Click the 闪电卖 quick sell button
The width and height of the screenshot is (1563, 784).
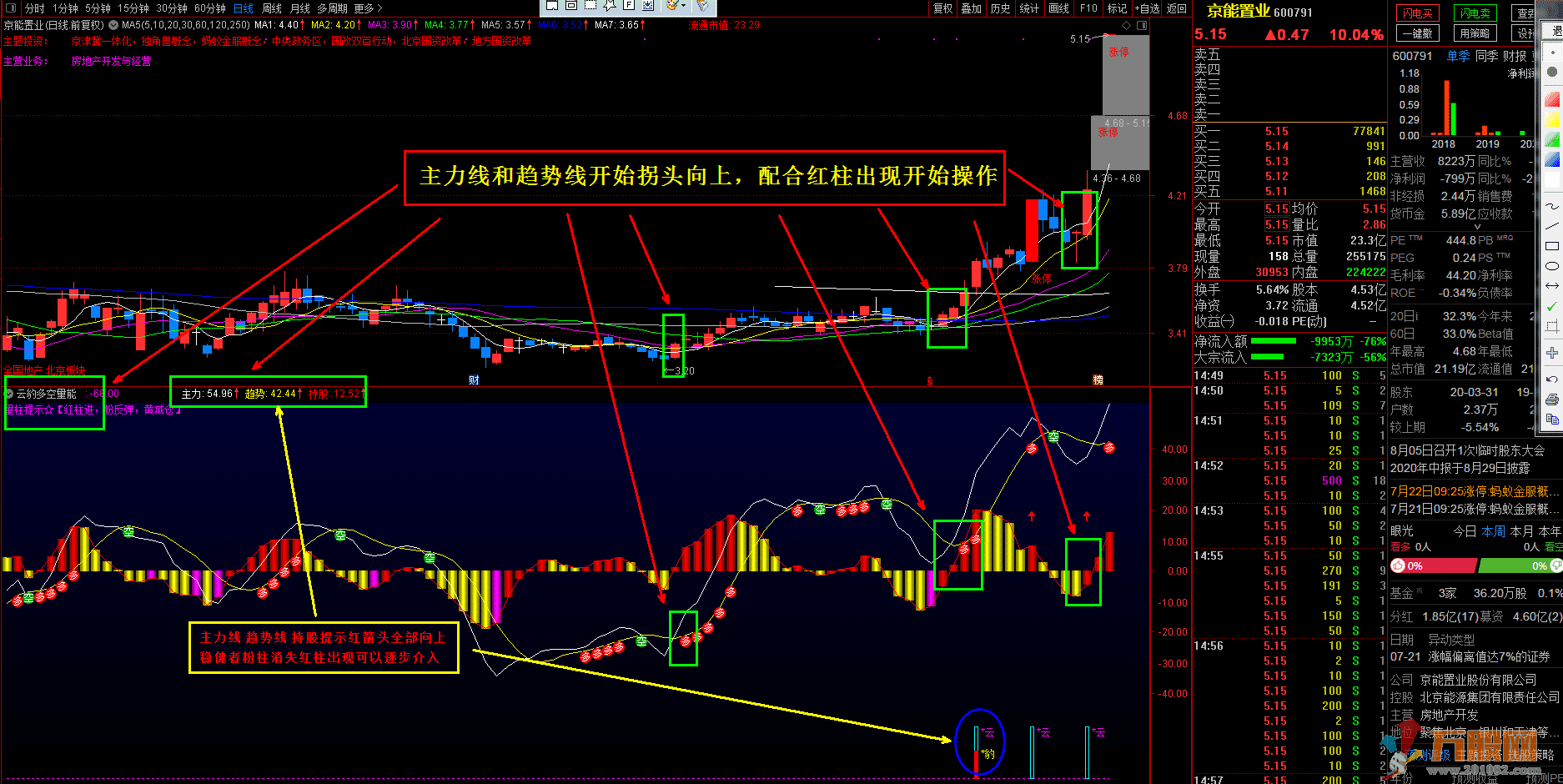[x=1475, y=13]
